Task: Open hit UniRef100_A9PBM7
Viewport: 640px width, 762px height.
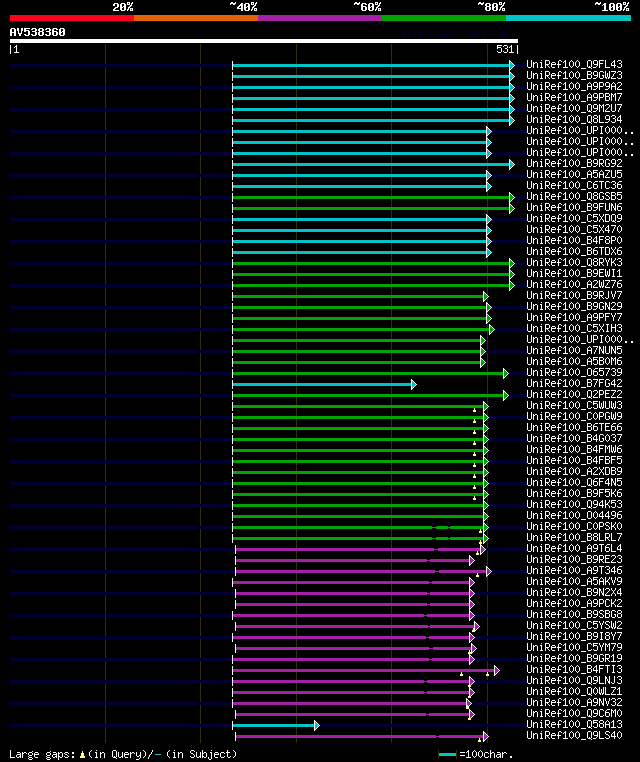Action: [574, 97]
